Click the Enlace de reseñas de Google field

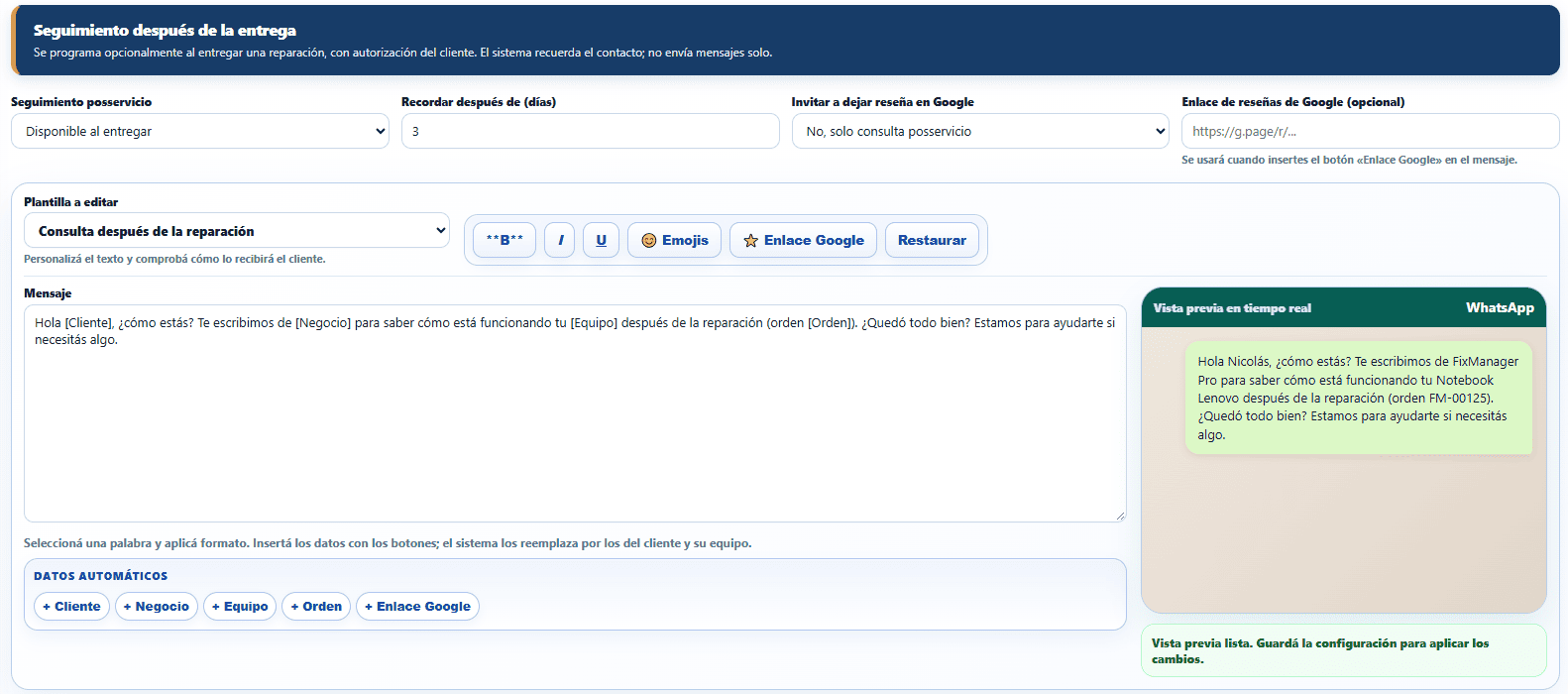click(1370, 131)
